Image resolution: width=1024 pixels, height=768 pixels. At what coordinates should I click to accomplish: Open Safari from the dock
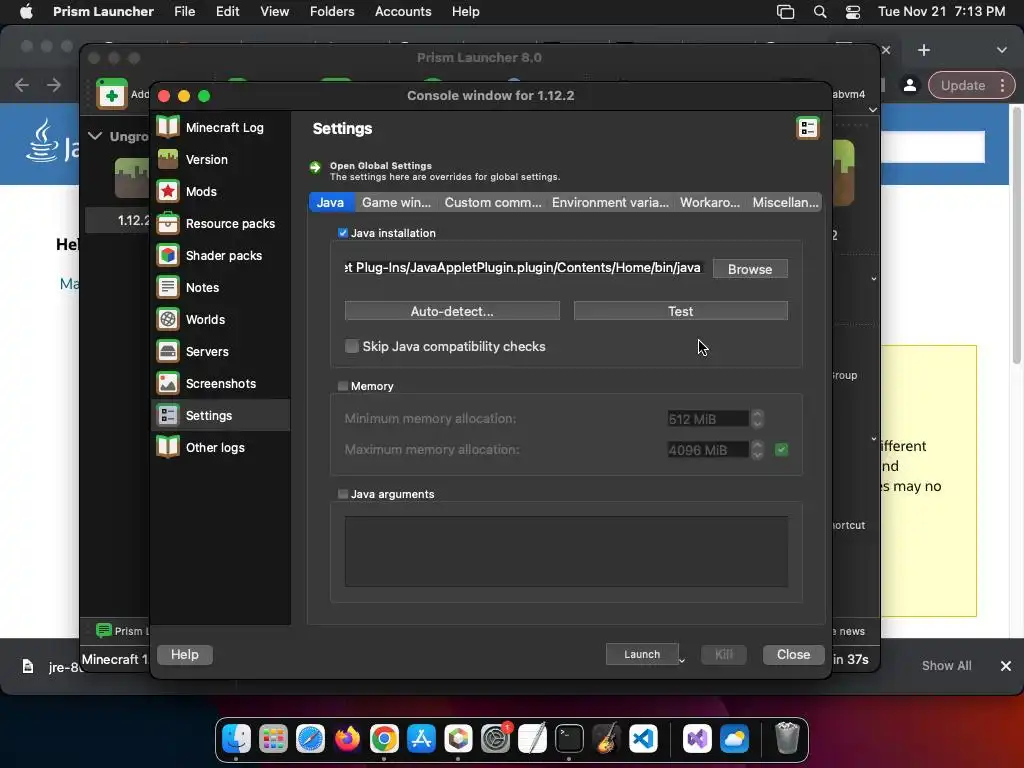coord(310,739)
